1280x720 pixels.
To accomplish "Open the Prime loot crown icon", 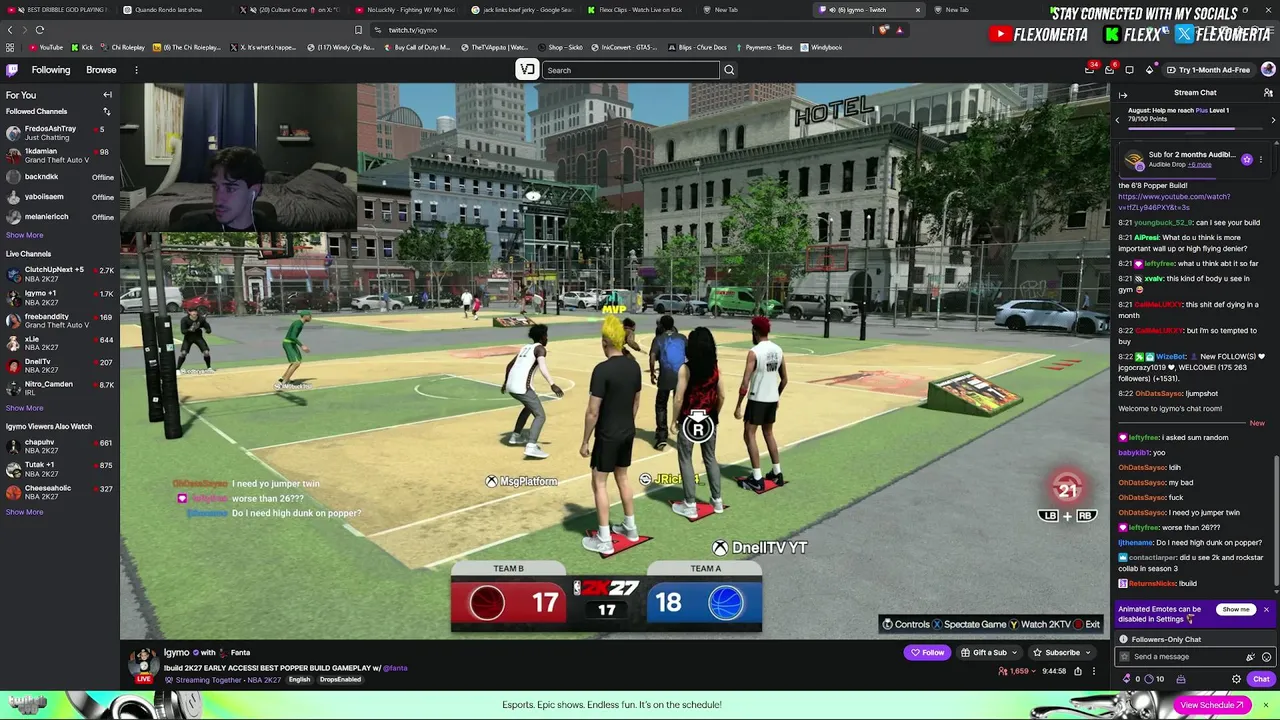I will [x=1090, y=70].
